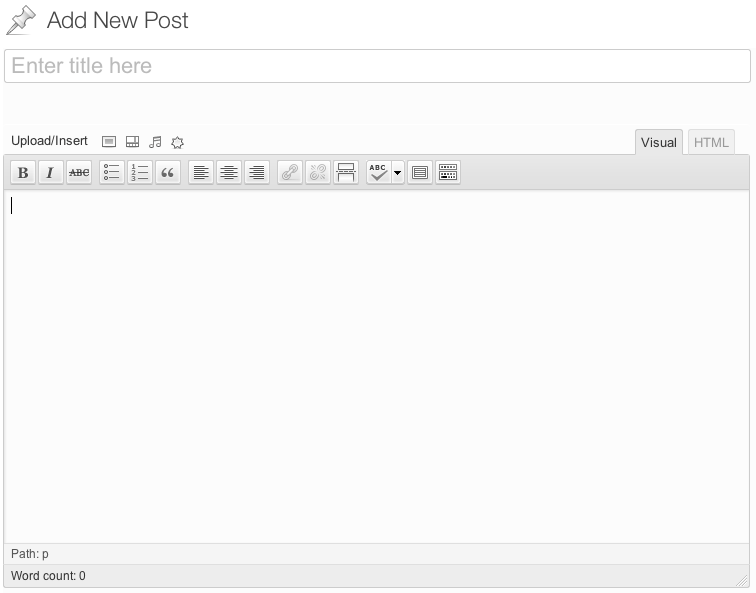This screenshot has height=593, width=756.
Task: Click the unlink icon
Action: (318, 173)
